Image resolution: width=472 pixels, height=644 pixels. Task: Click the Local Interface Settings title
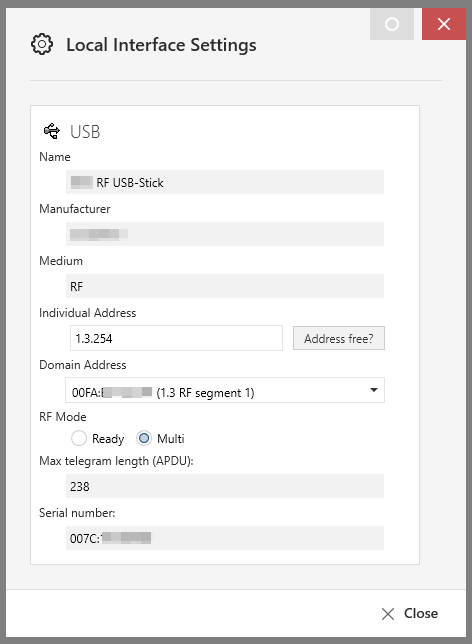point(161,45)
